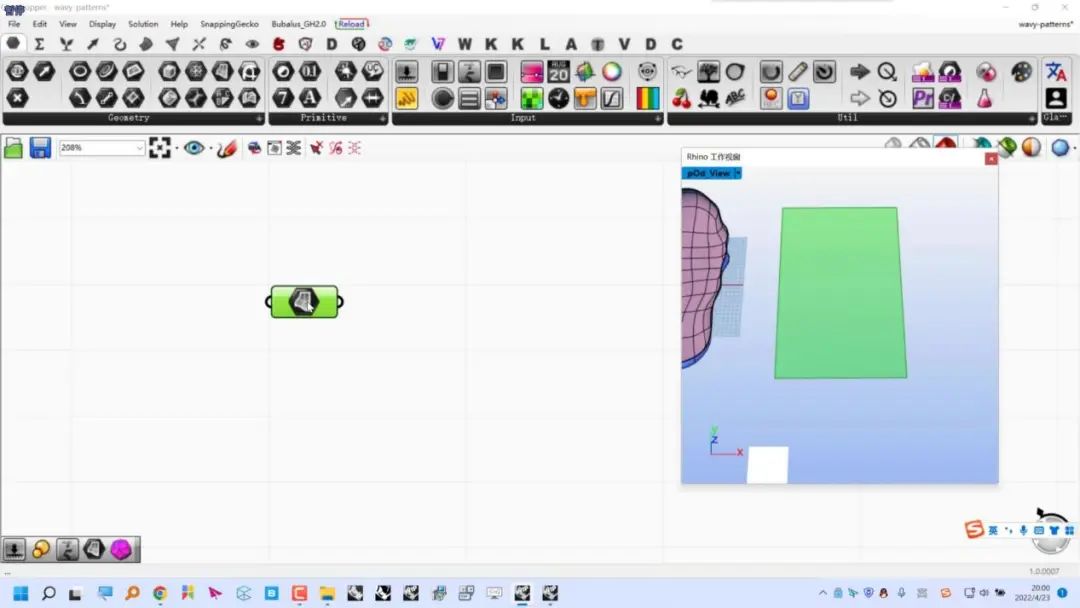Click the Panel yellow note icon
Screen dimensions: 1080x608
(x=406, y=98)
